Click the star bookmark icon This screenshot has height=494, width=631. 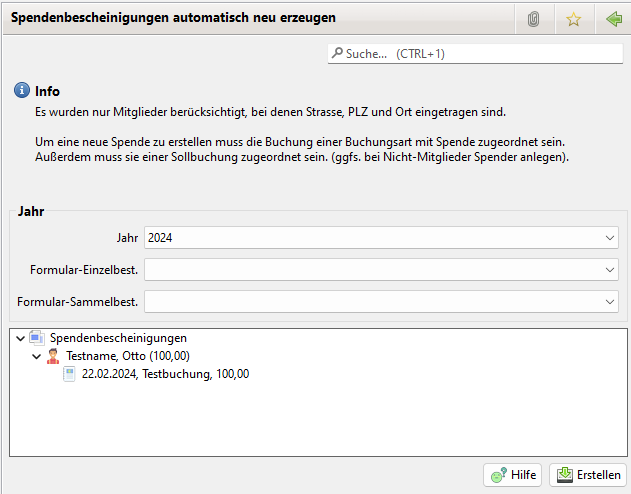coord(573,19)
